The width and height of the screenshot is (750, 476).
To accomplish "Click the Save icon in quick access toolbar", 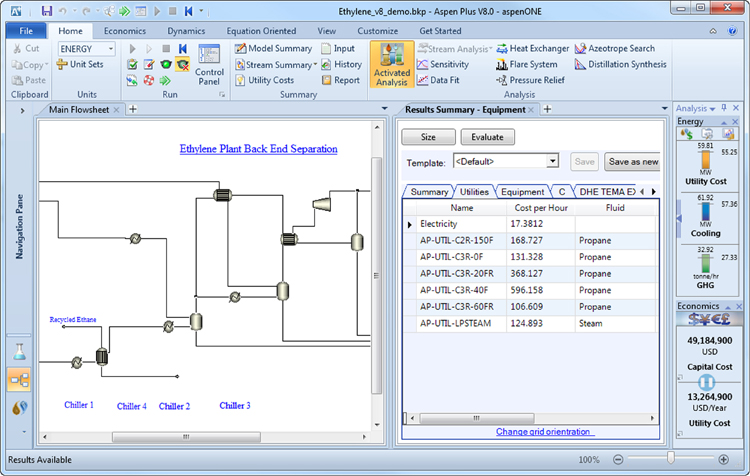I will [x=46, y=11].
